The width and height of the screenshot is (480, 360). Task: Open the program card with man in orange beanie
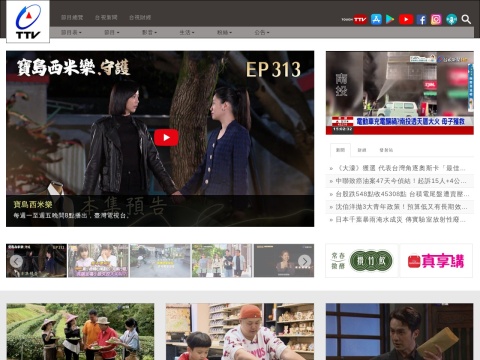coord(240,331)
